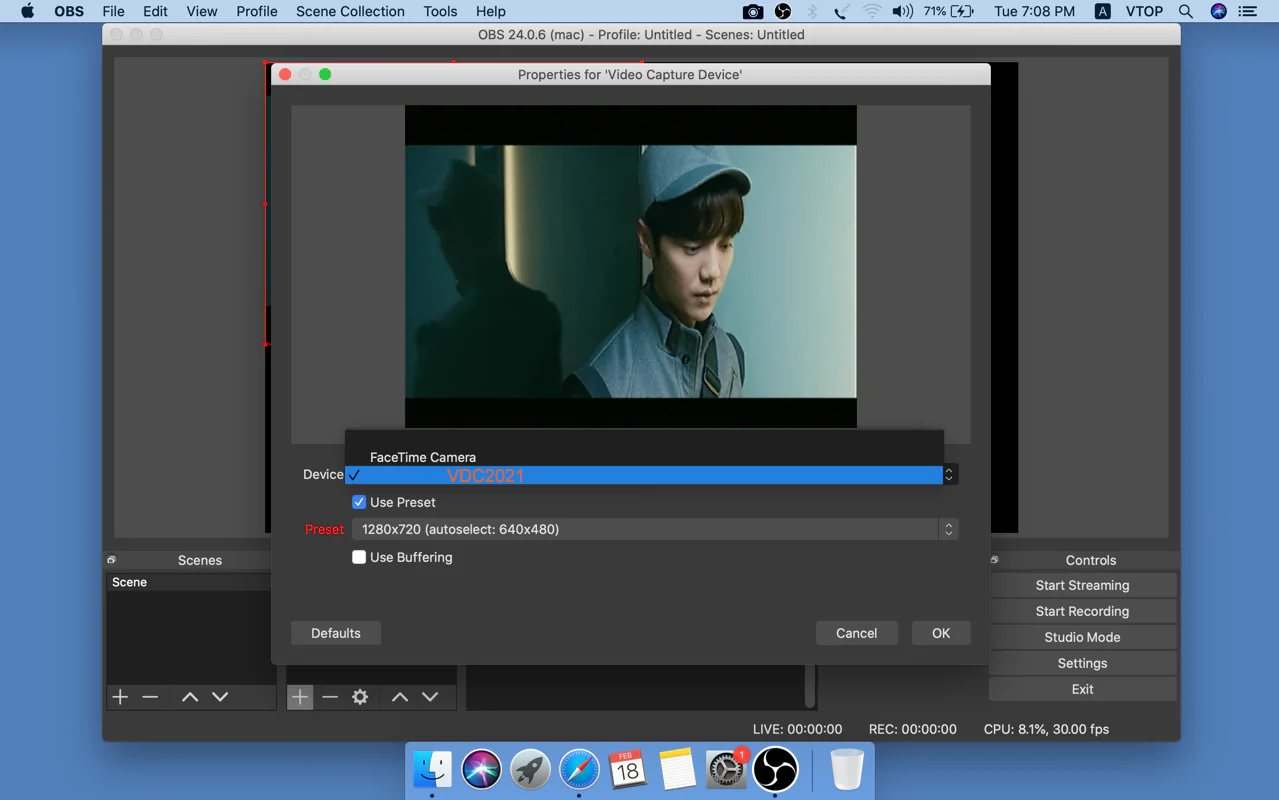This screenshot has height=800, width=1279.
Task: Select the Scene row in the Scenes list
Action: [x=190, y=582]
